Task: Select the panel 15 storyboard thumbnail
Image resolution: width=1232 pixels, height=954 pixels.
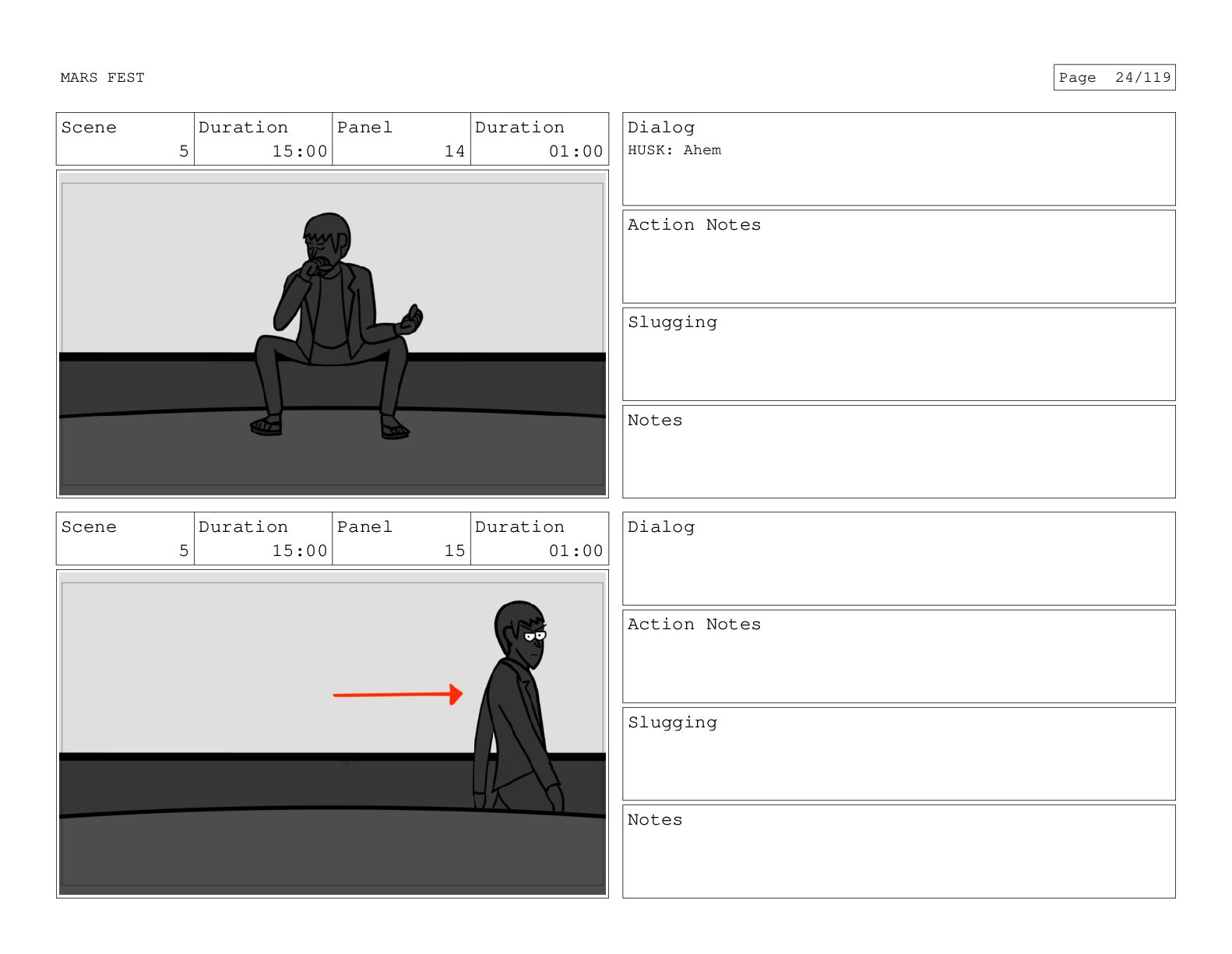Action: pyautogui.click(x=333, y=734)
